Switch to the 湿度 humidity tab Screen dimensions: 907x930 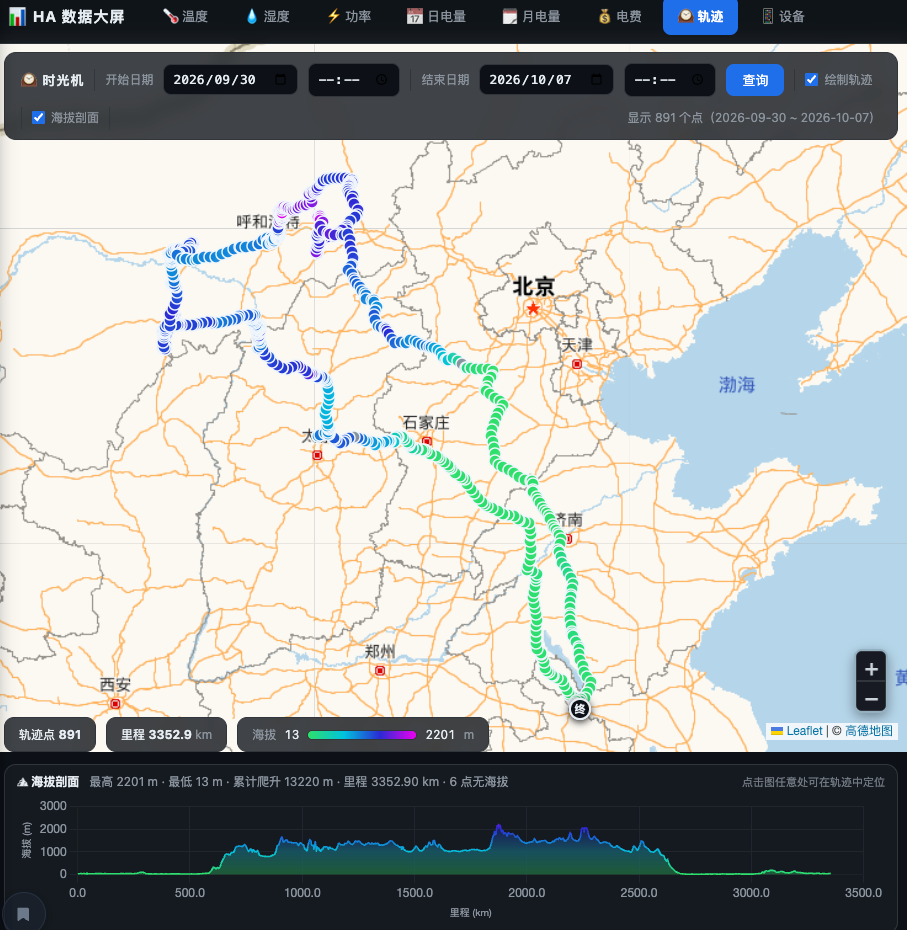coord(268,17)
